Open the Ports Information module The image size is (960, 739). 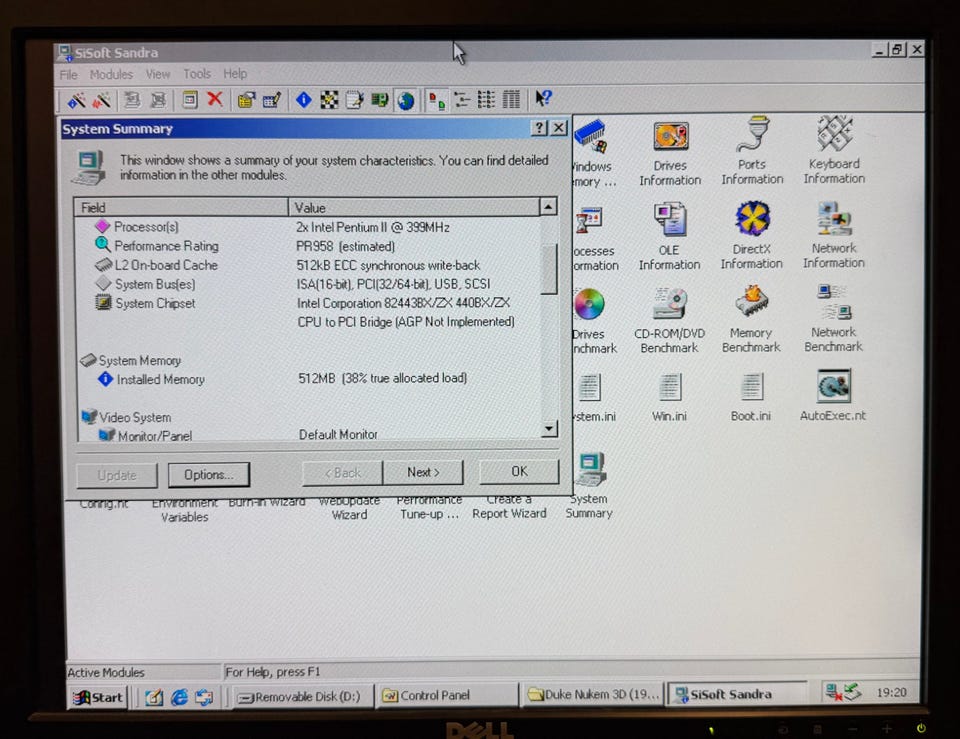coord(752,151)
